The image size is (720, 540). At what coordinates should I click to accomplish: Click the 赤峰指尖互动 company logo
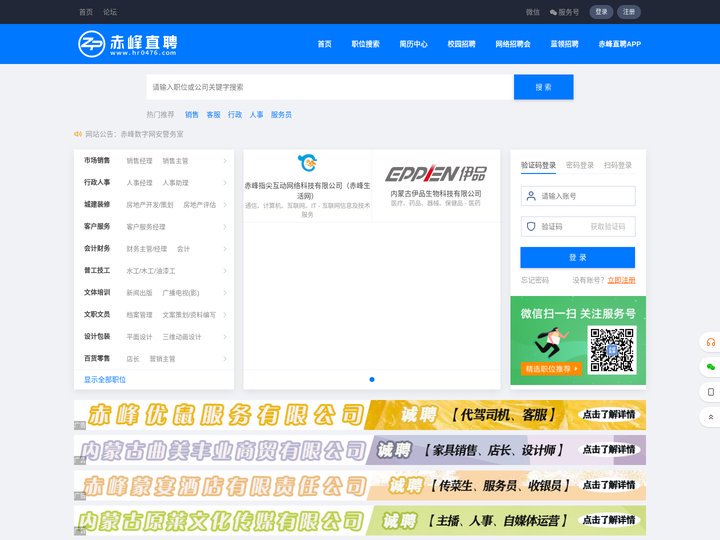coord(307,163)
